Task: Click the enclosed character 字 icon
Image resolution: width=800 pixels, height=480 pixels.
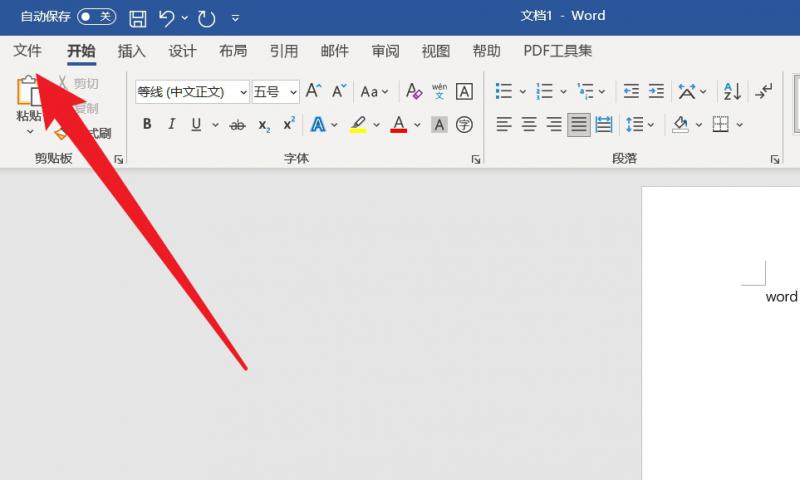Action: pos(464,124)
